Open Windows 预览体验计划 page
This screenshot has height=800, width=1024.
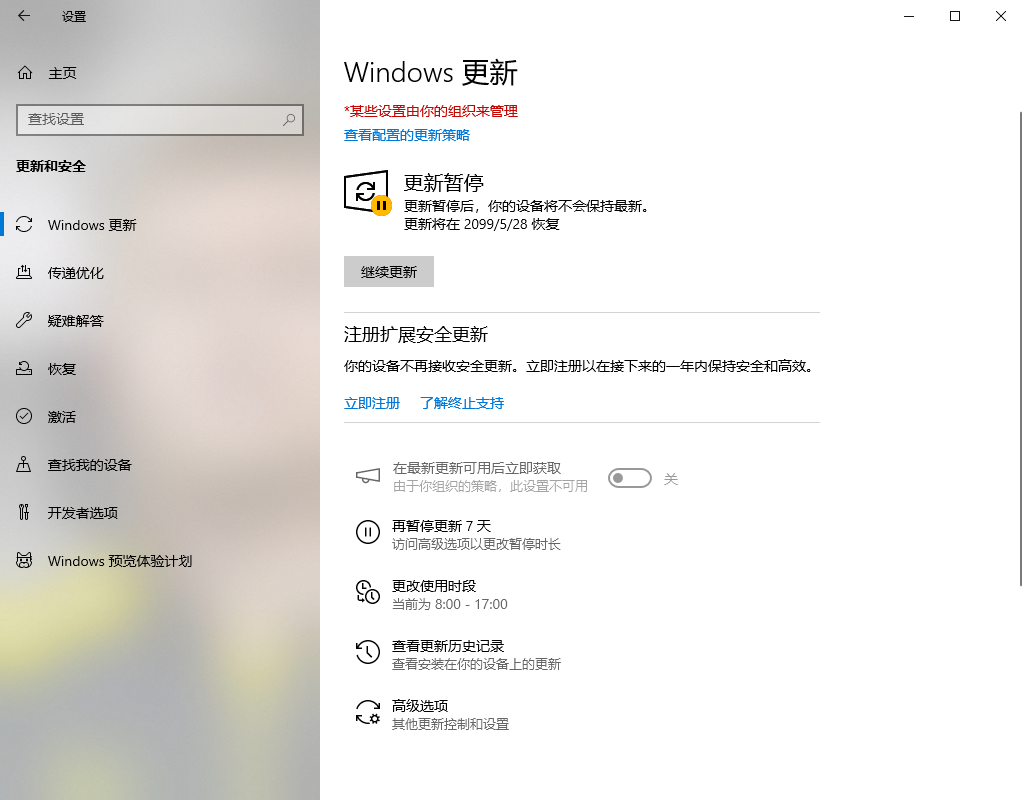160,561
